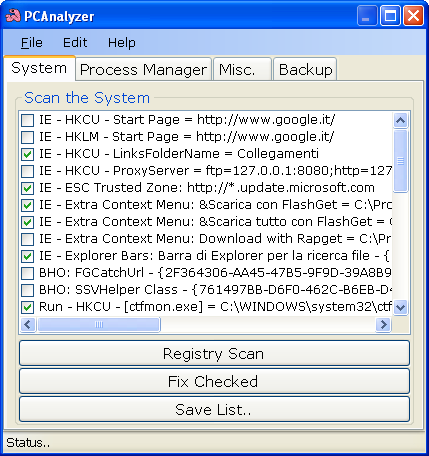Uncheck the LinksFolderName Collegamenti entry
The width and height of the screenshot is (429, 456).
[27, 154]
